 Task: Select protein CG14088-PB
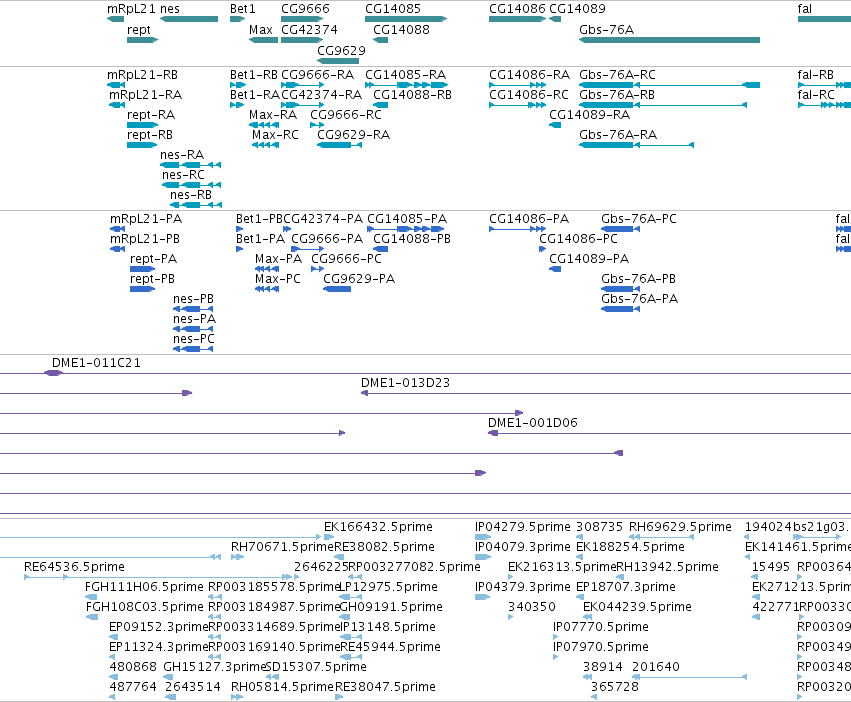(x=412, y=239)
